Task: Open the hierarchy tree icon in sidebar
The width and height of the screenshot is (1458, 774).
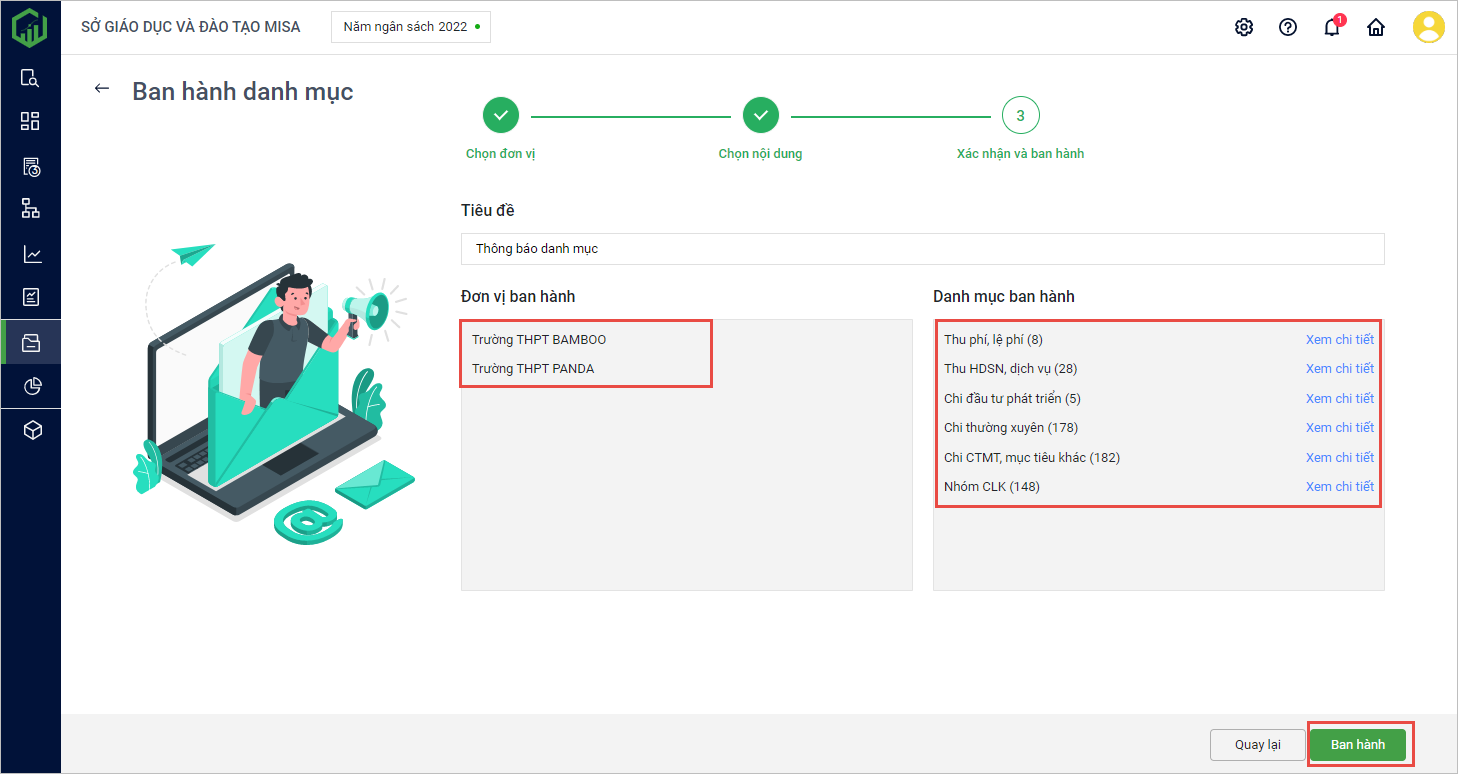Action: tap(30, 208)
